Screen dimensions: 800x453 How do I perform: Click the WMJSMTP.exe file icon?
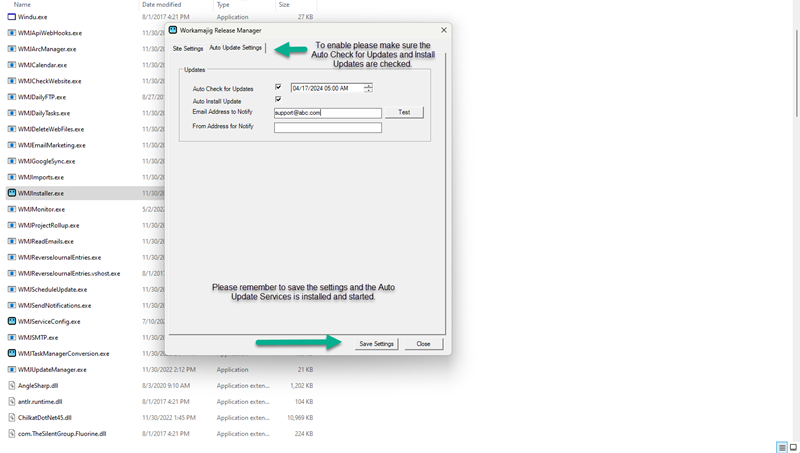pyautogui.click(x=12, y=337)
